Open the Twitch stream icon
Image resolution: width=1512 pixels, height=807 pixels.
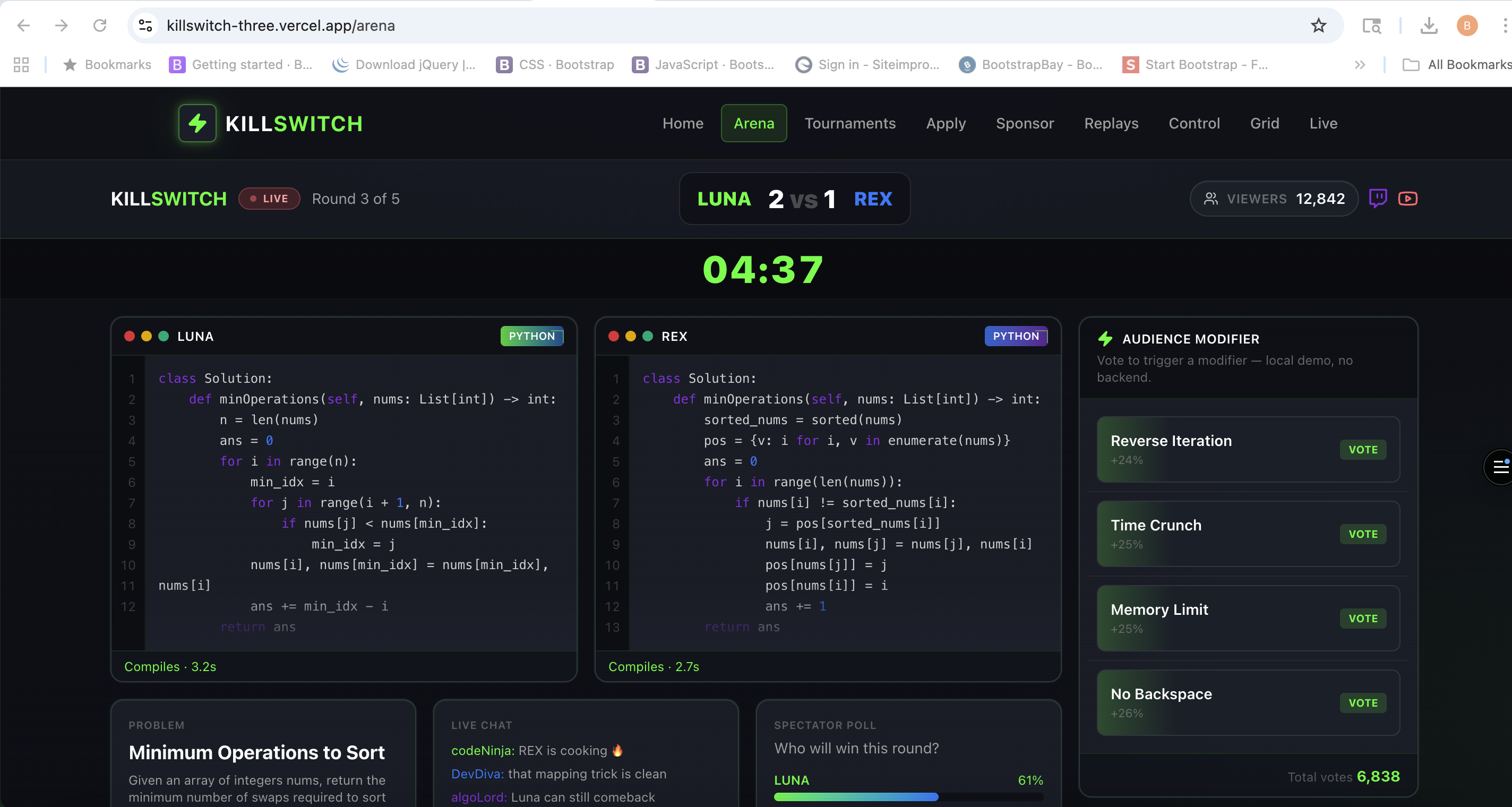click(1378, 199)
